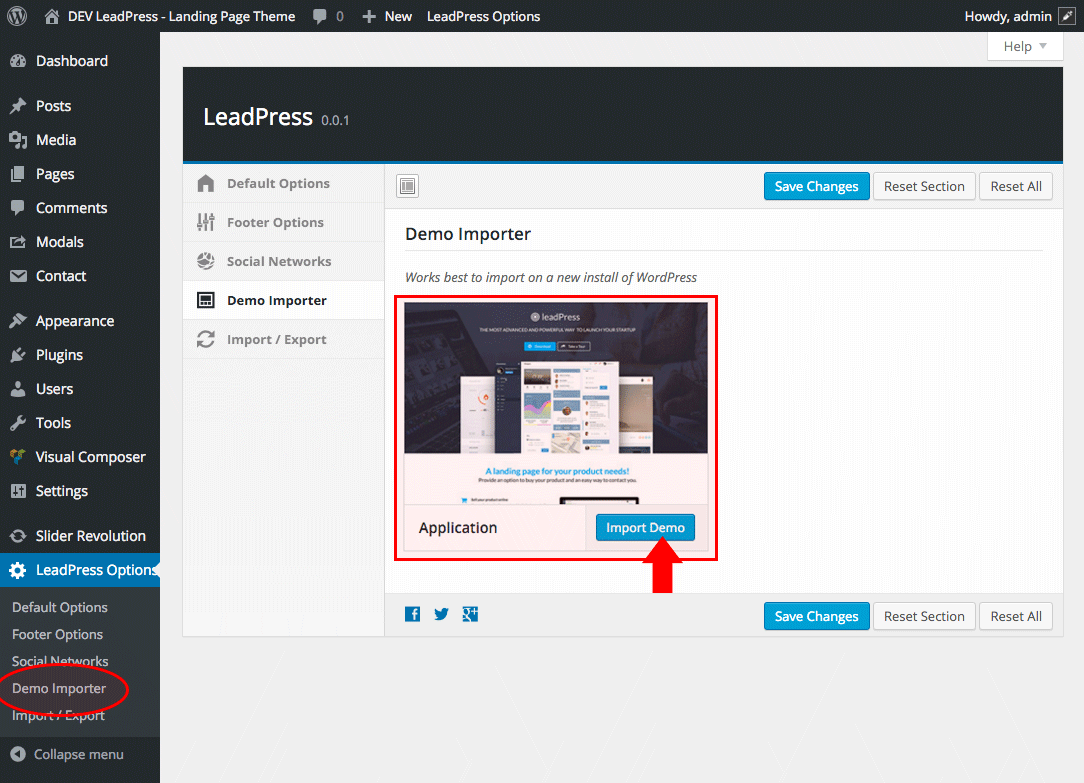Click the Settings sliders icon in sidebar

(18, 491)
